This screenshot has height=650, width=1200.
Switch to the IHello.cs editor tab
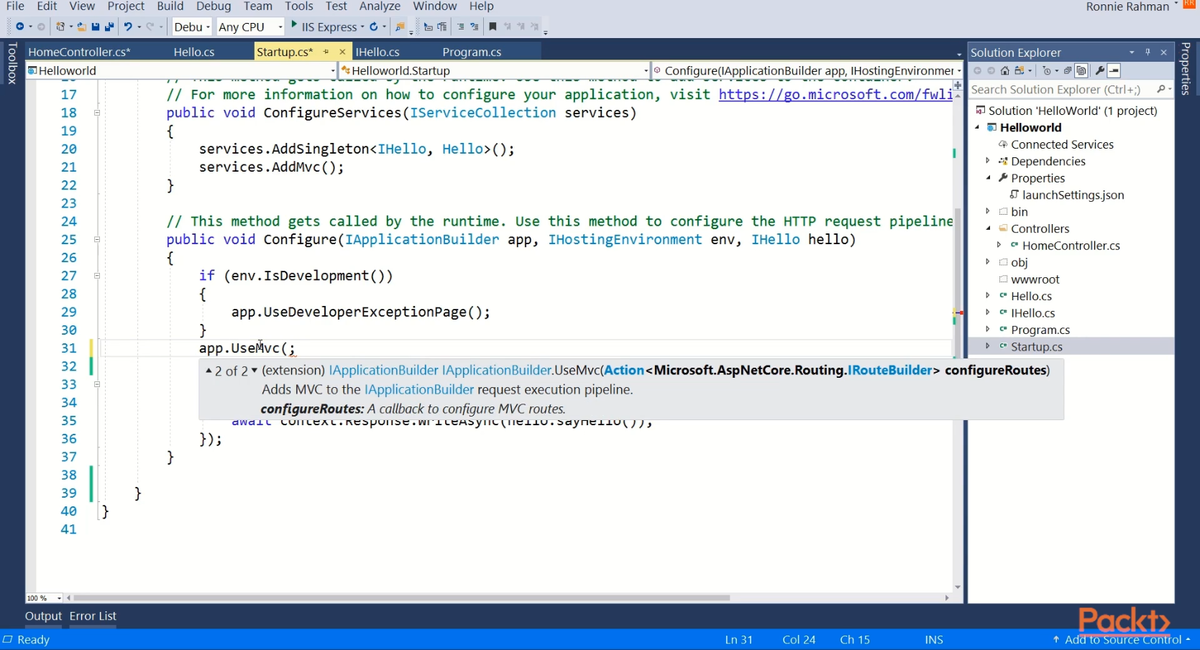tap(378, 52)
